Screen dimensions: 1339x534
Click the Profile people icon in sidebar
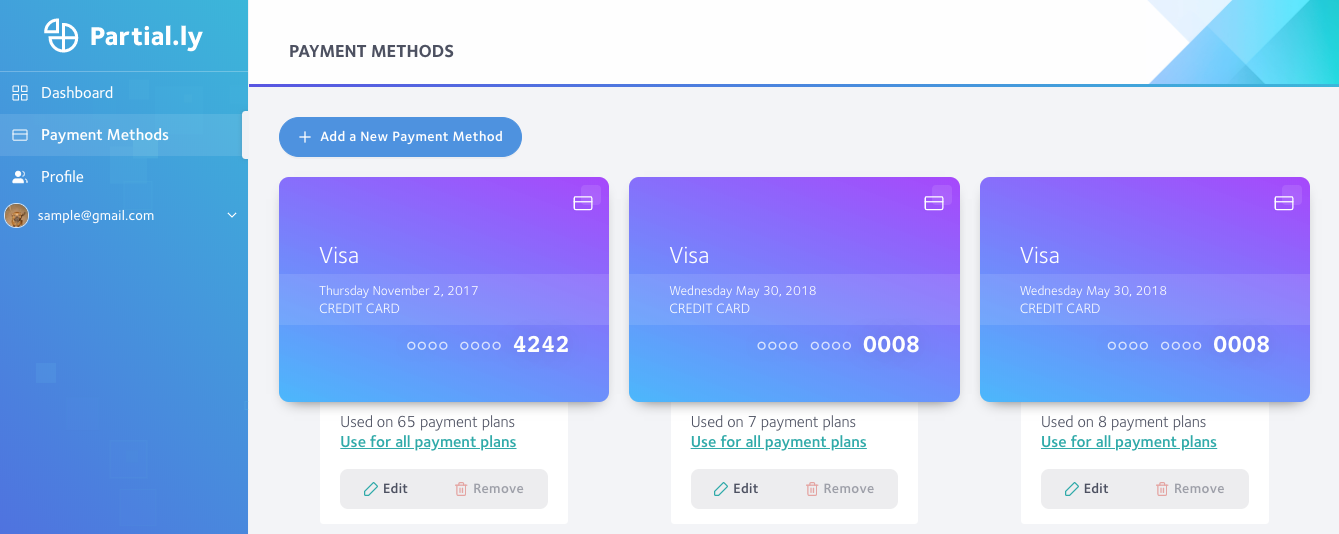20,177
